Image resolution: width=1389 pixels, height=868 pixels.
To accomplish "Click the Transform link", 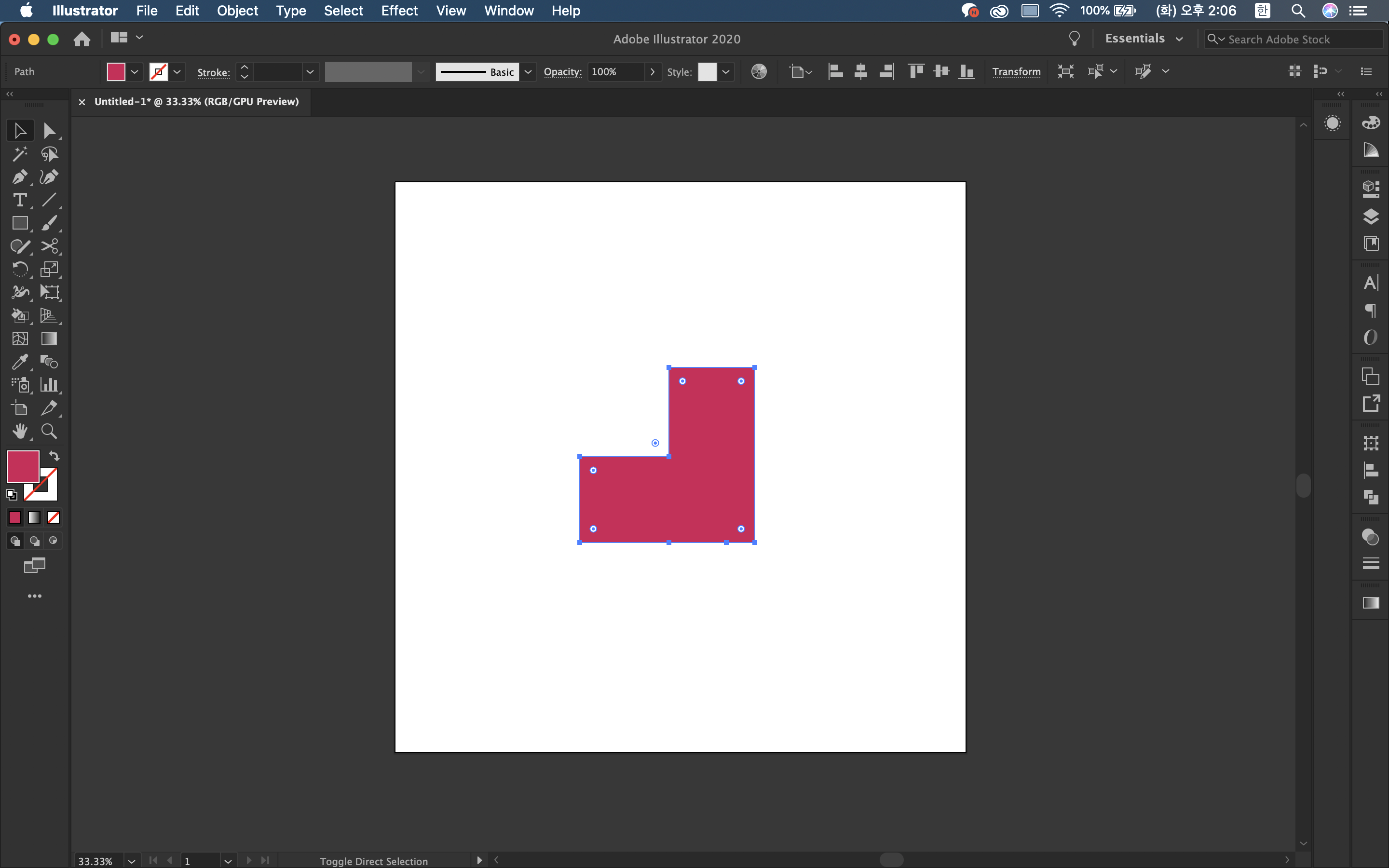I will pyautogui.click(x=1016, y=72).
